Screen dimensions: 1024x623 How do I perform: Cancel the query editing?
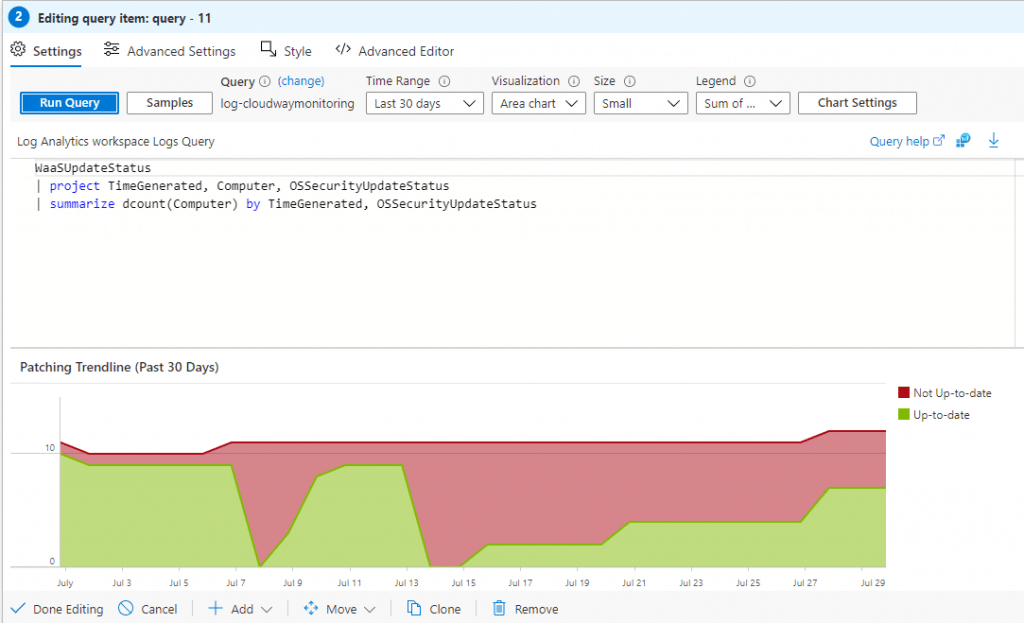click(x=148, y=609)
